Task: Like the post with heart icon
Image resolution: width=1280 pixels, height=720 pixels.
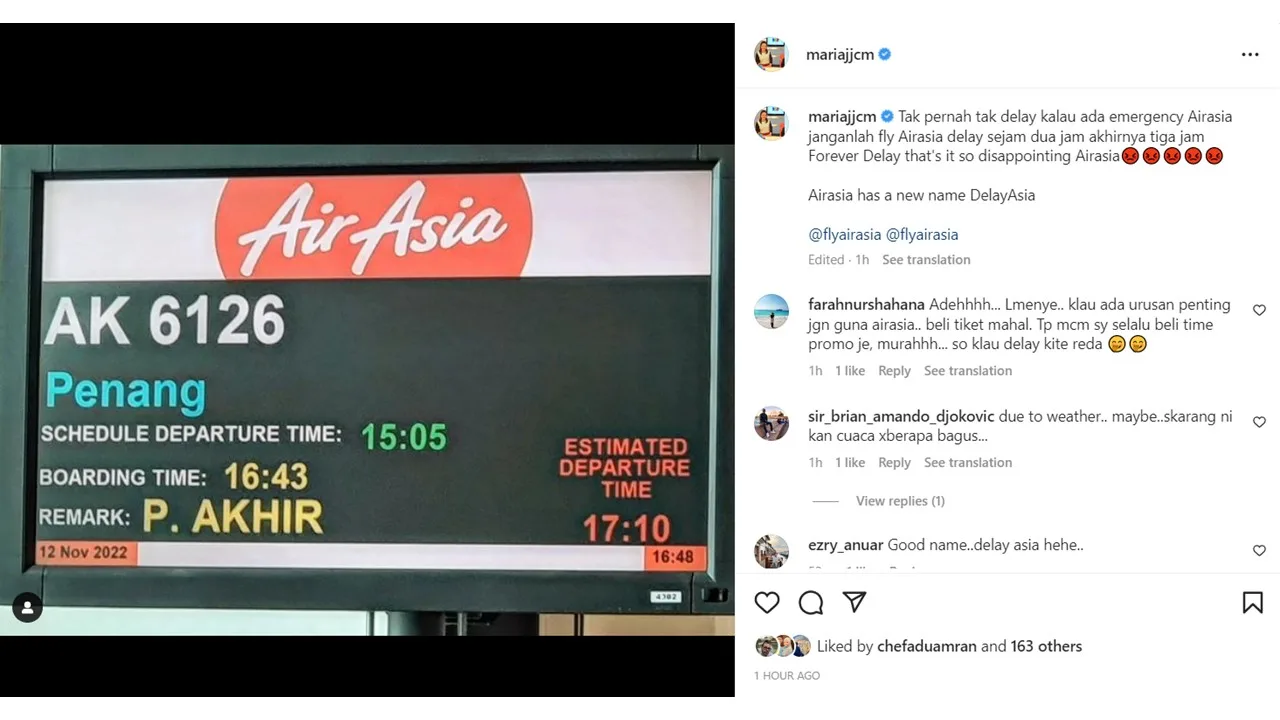Action: [x=767, y=602]
